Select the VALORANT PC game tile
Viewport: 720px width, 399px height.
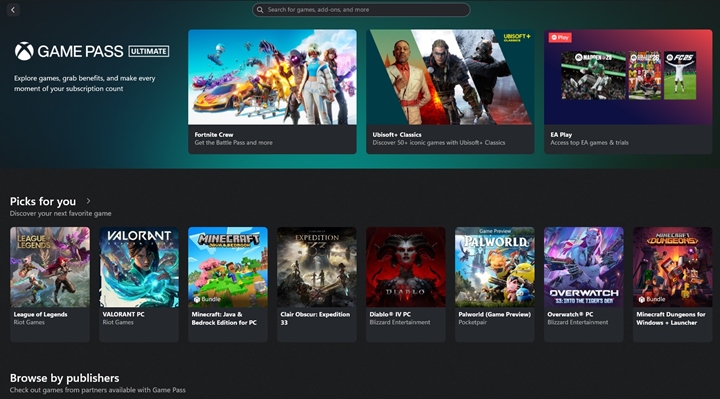[139, 284]
